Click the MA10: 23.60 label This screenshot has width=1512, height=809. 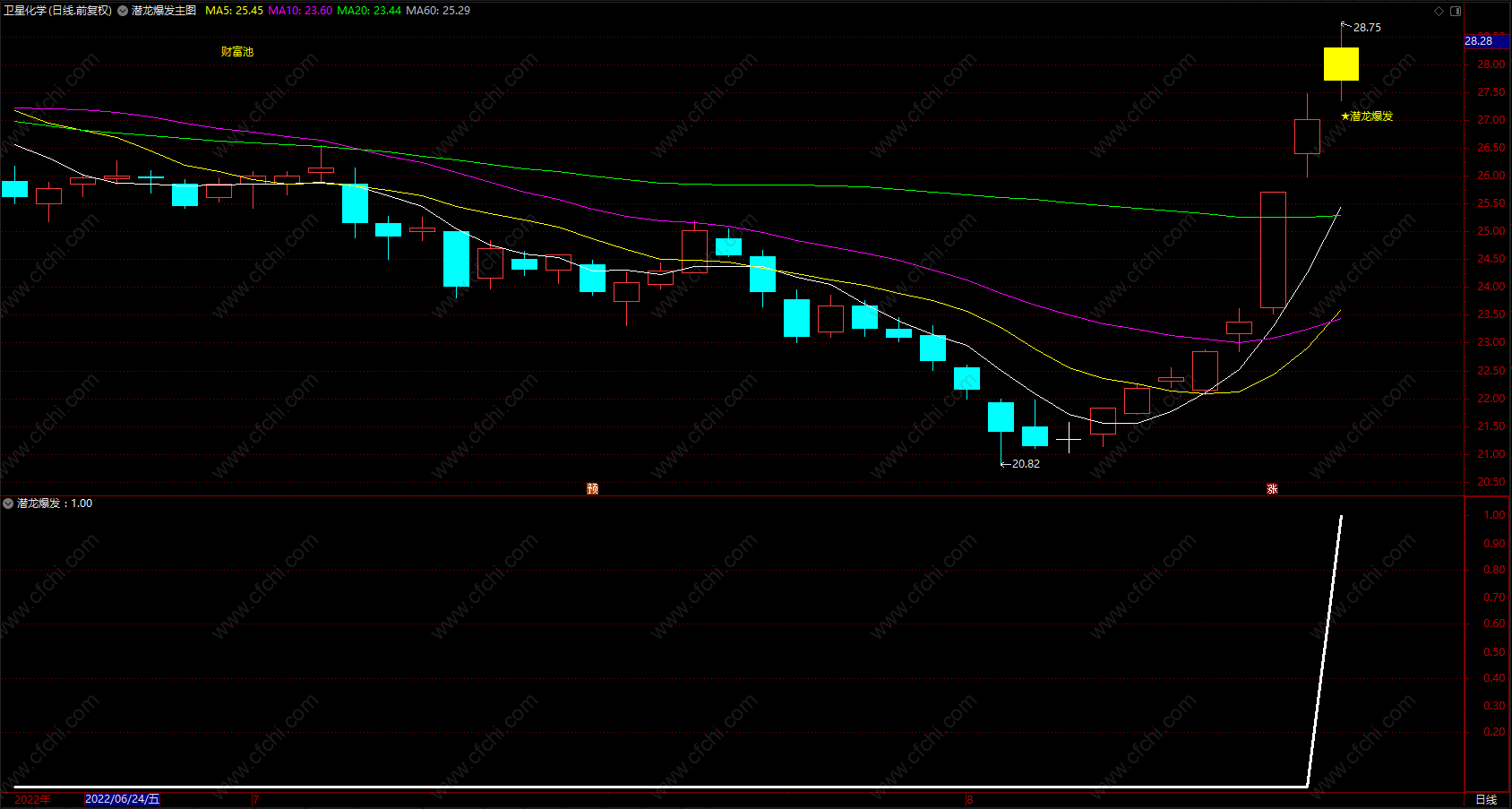pyautogui.click(x=300, y=11)
